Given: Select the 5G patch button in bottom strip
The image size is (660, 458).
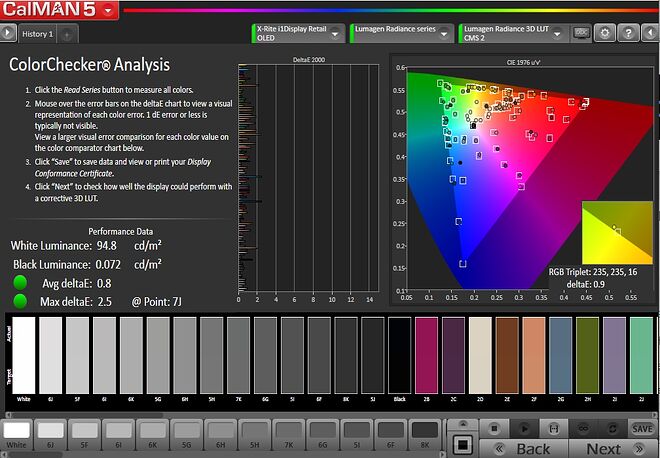Looking at the screenshot, I should pos(187,434).
